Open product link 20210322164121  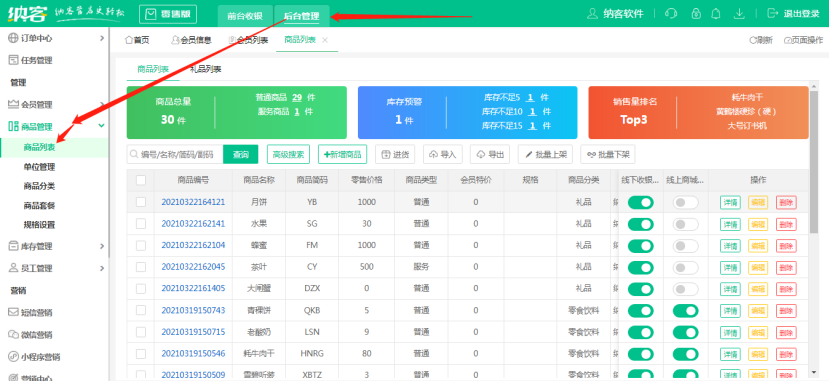point(193,202)
